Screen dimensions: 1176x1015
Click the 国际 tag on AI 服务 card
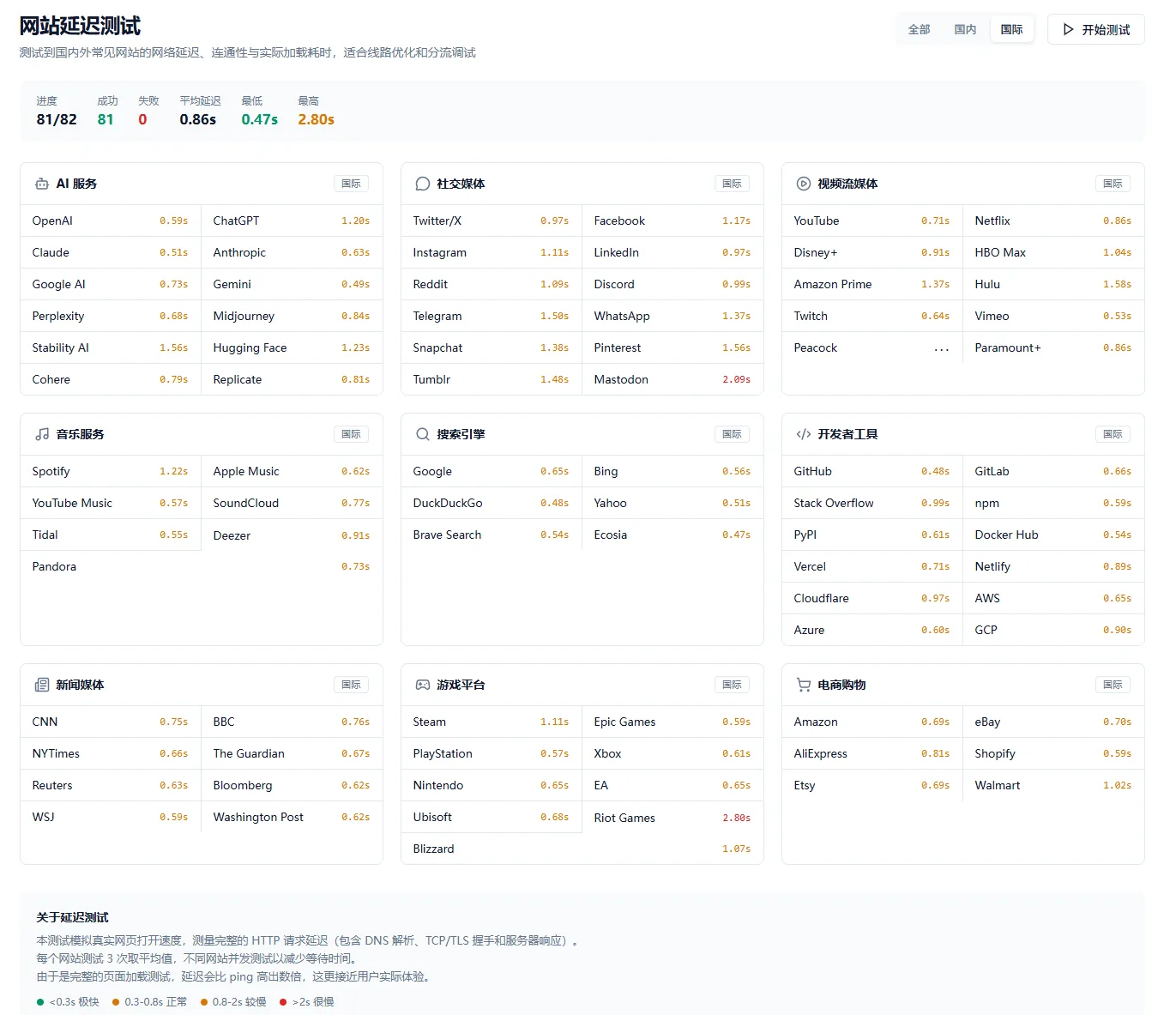352,184
